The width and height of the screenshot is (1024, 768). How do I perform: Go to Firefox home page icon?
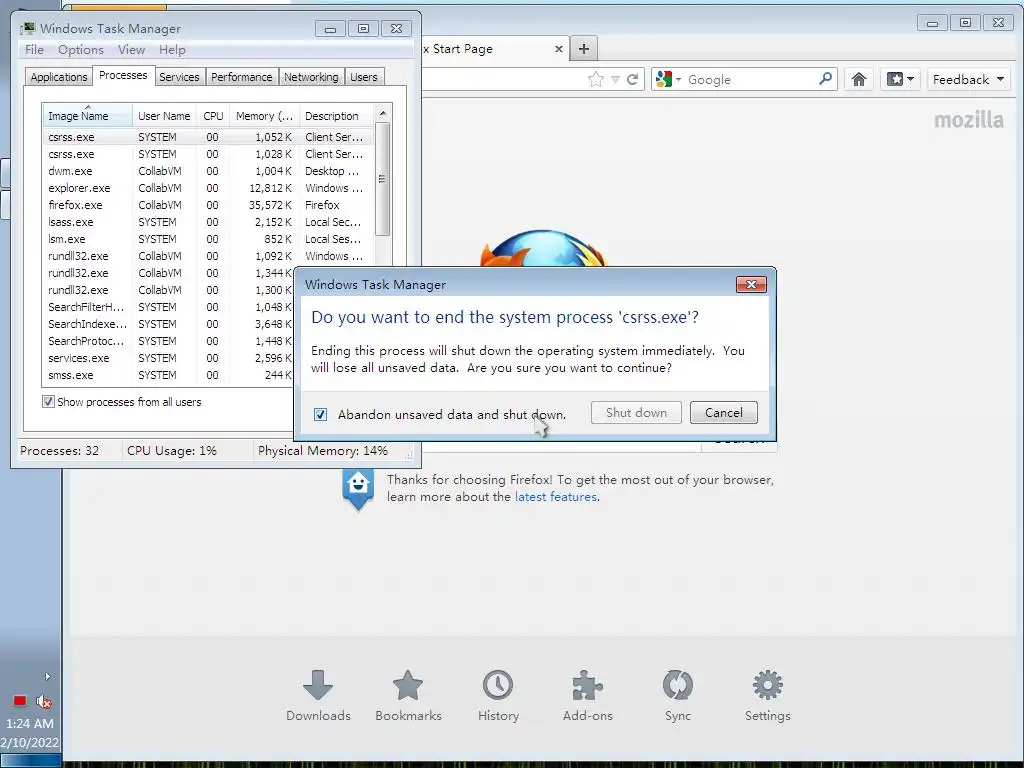coord(859,80)
